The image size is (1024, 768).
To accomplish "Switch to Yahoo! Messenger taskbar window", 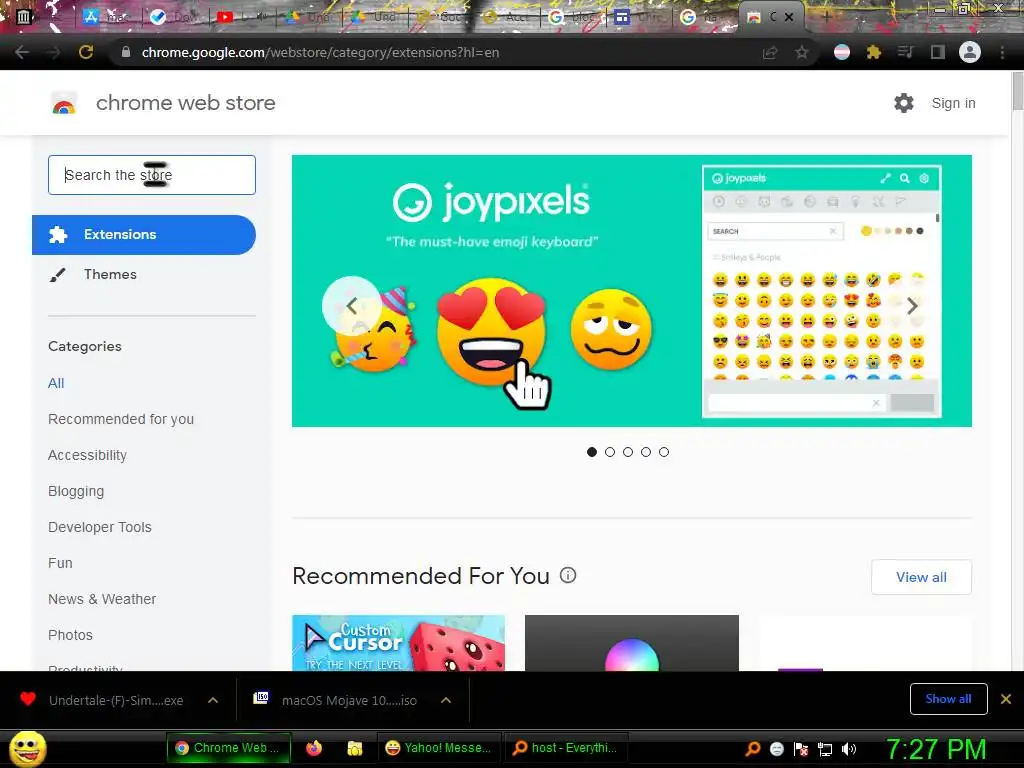I will click(x=439, y=748).
